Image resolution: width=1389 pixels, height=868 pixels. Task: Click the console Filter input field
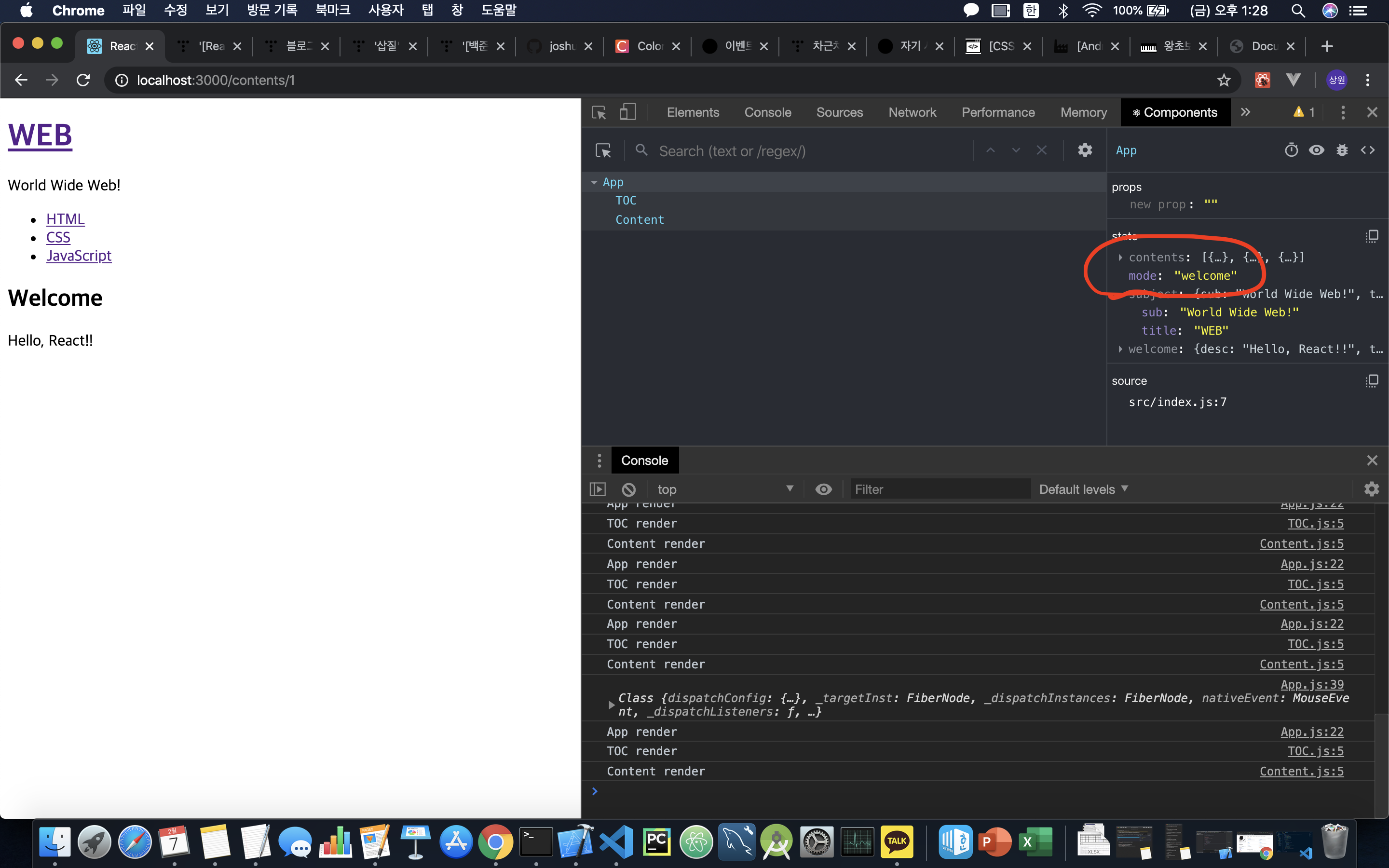(x=939, y=489)
